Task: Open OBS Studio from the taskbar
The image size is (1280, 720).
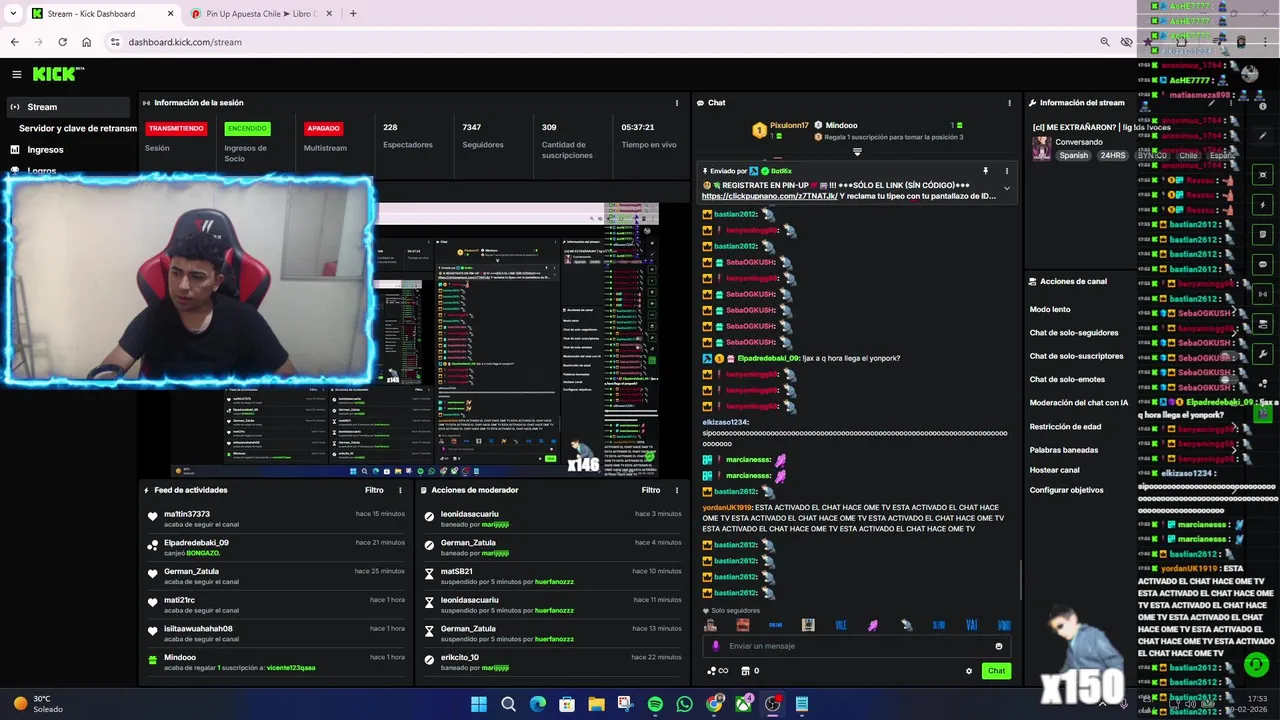Action: [772, 704]
